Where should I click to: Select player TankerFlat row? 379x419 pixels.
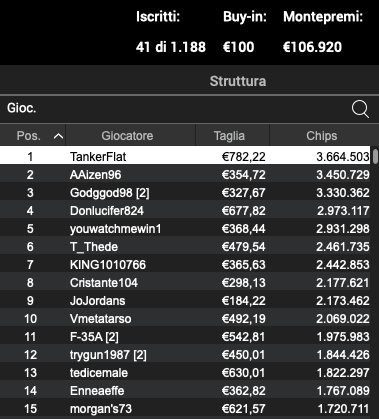tap(185, 157)
